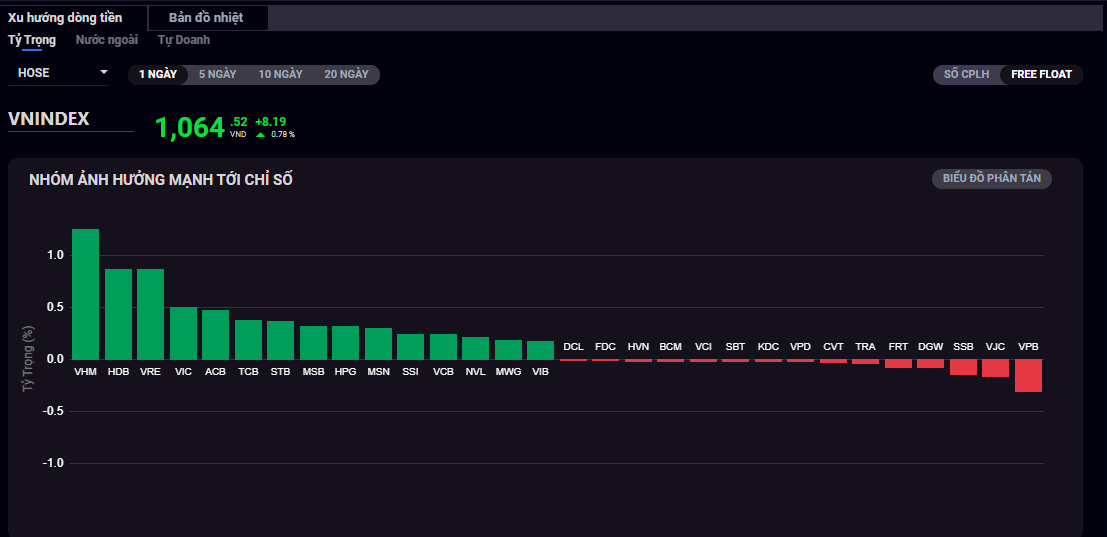Select the 1 NGÀY time range

pos(158,74)
